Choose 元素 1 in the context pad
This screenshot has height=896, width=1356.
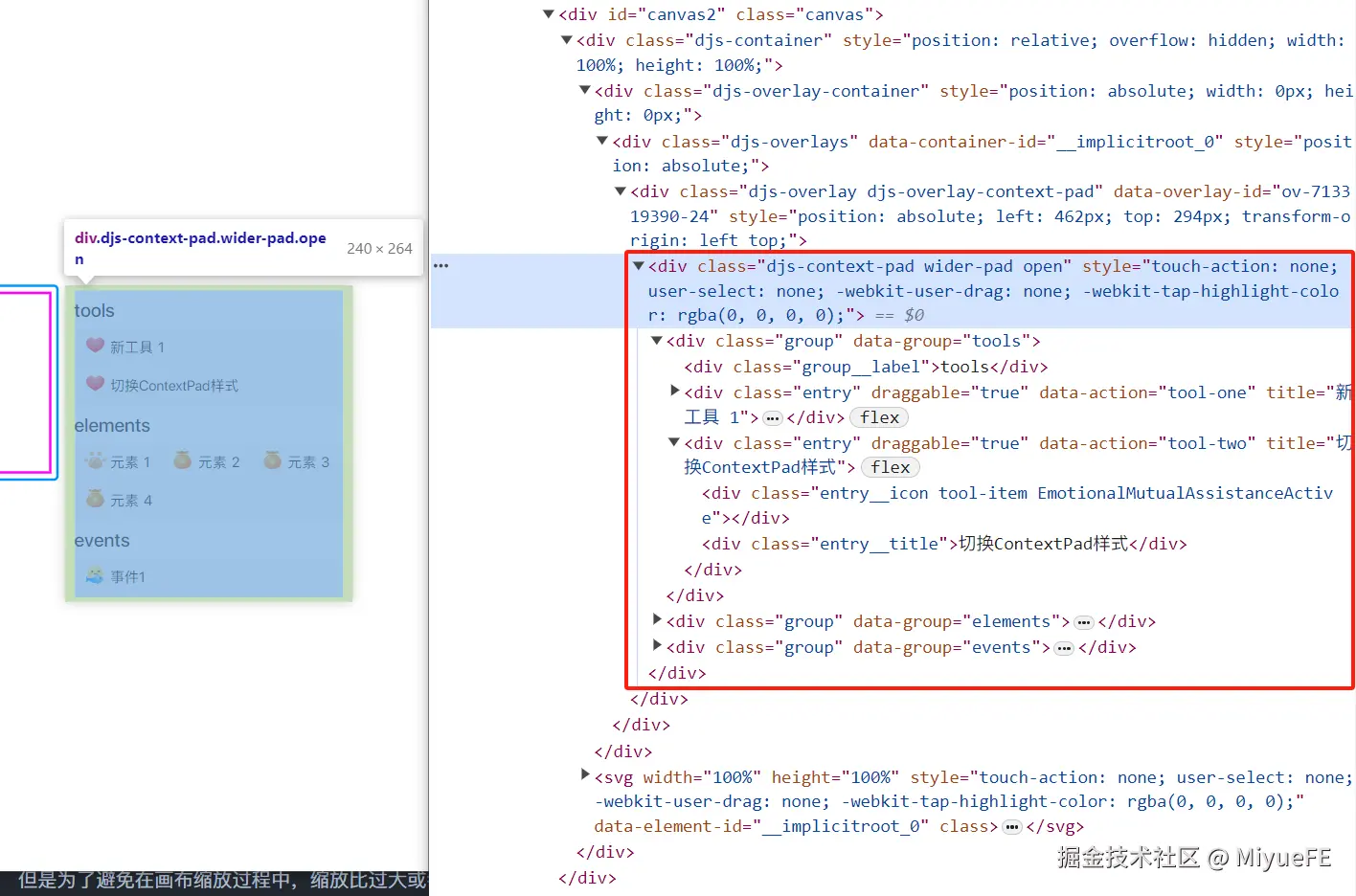pyautogui.click(x=118, y=461)
